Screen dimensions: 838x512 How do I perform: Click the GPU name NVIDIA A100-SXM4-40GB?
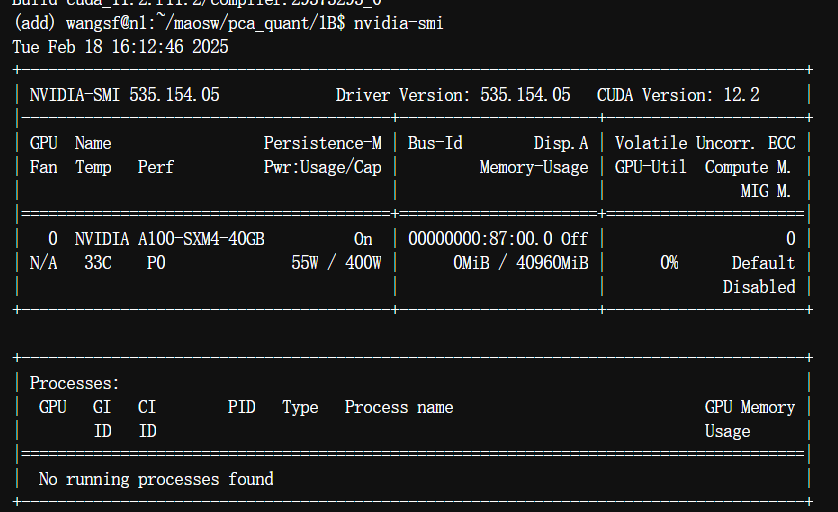(169, 239)
